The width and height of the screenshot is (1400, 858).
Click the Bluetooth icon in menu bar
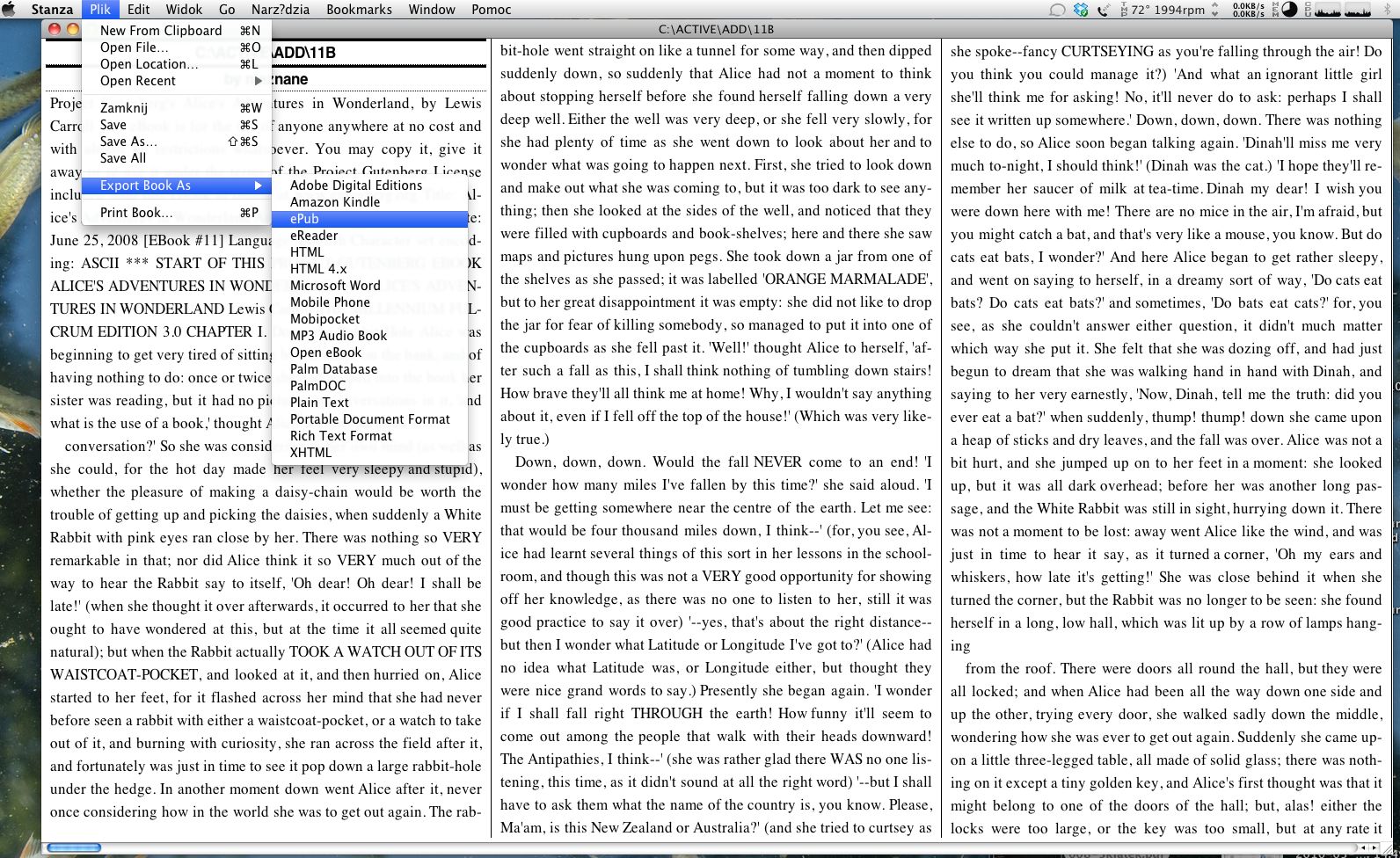pyautogui.click(x=1385, y=10)
